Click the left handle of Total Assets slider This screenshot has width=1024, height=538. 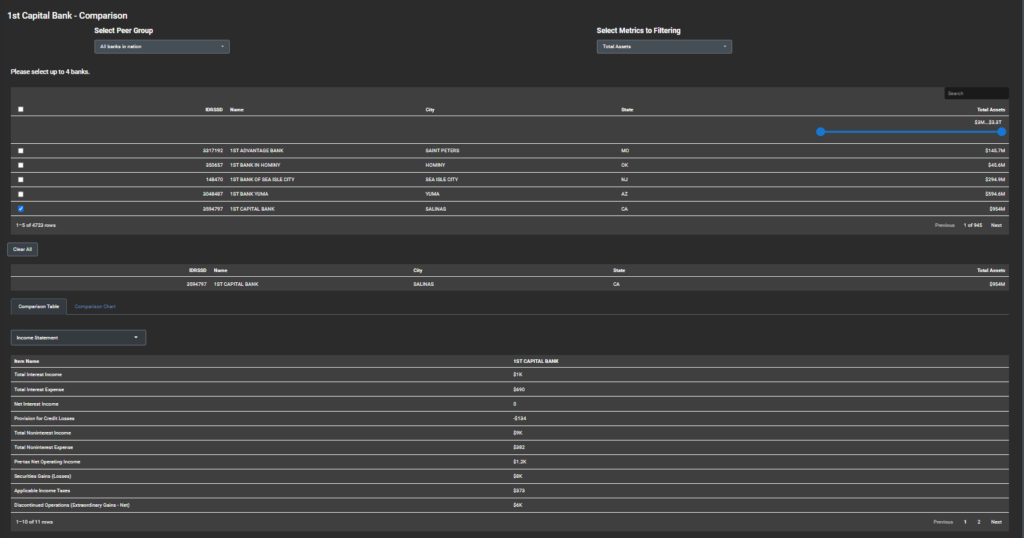point(821,132)
